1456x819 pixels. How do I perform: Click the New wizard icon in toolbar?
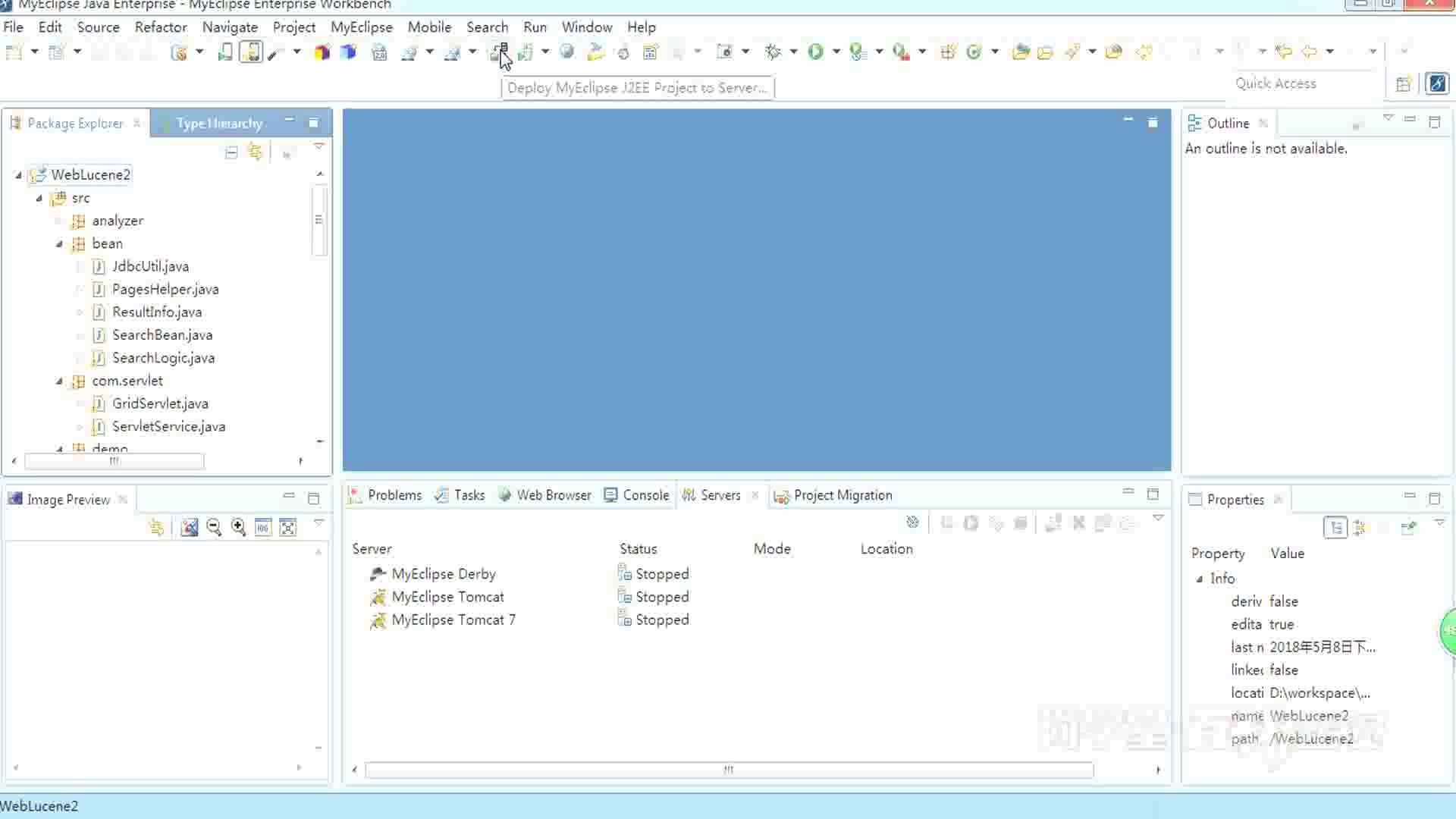tap(14, 52)
